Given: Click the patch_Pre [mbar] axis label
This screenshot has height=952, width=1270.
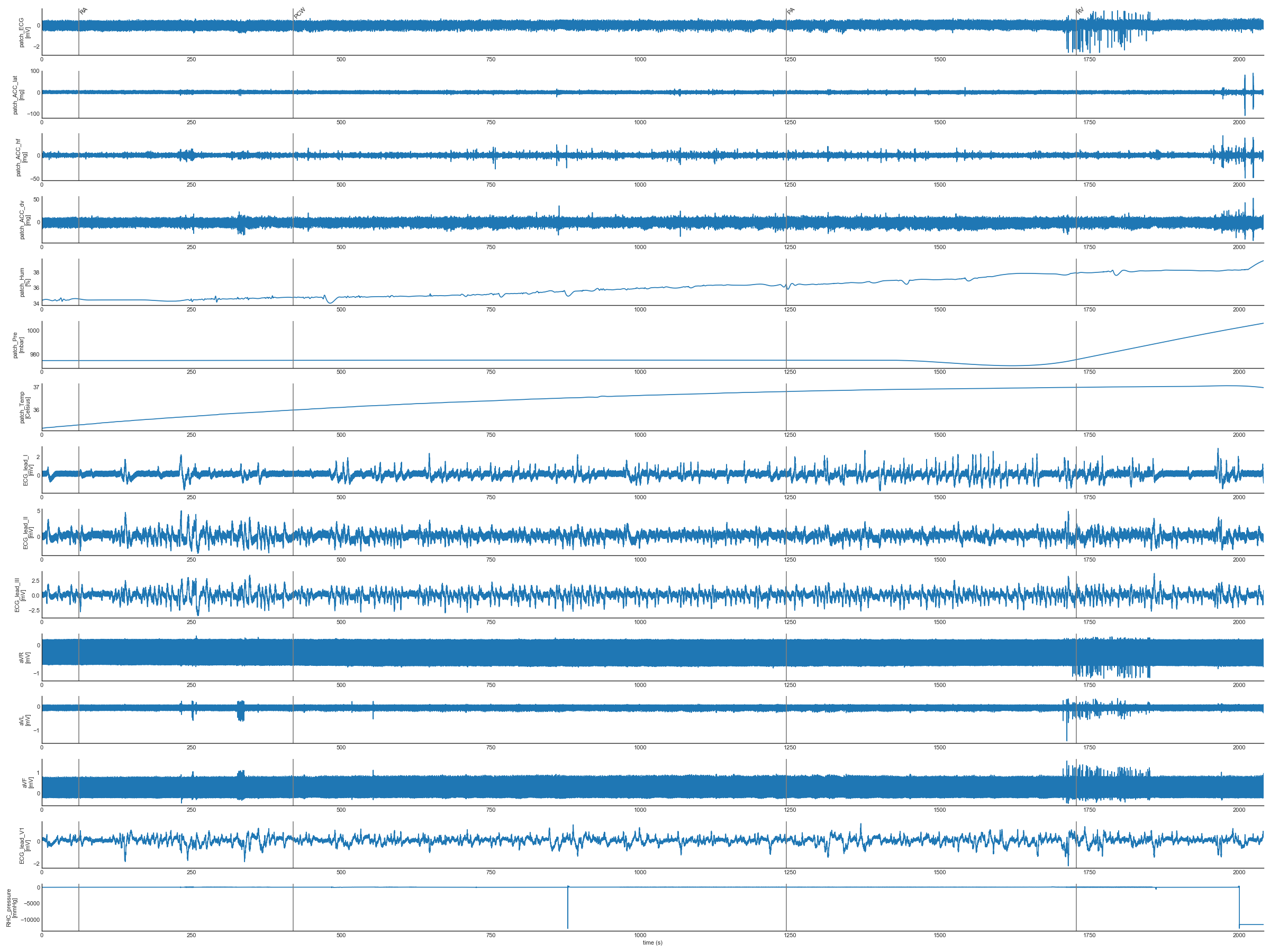Looking at the screenshot, I should [18, 344].
